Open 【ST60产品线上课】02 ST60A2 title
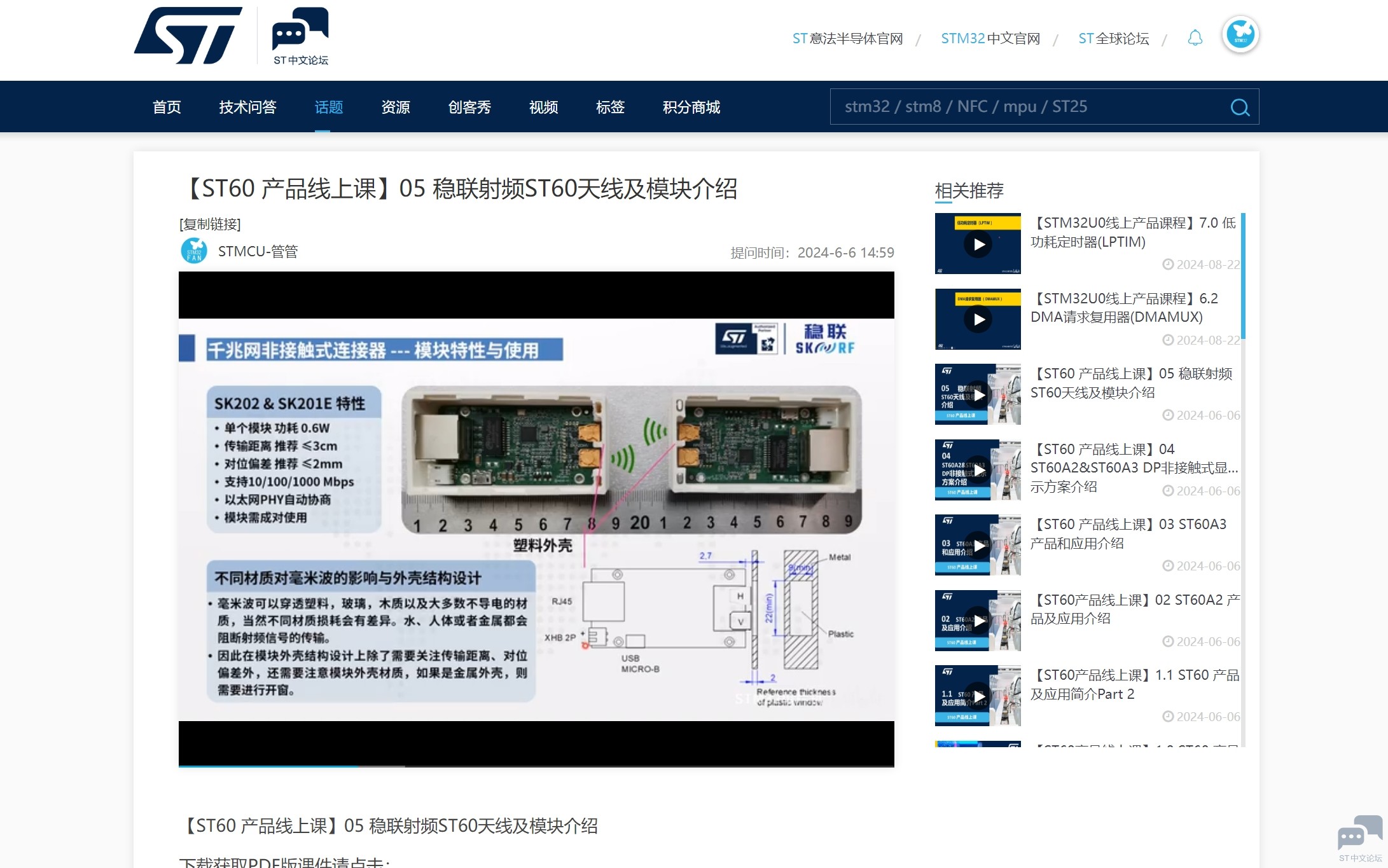Viewport: 1388px width, 868px height. click(x=1135, y=609)
